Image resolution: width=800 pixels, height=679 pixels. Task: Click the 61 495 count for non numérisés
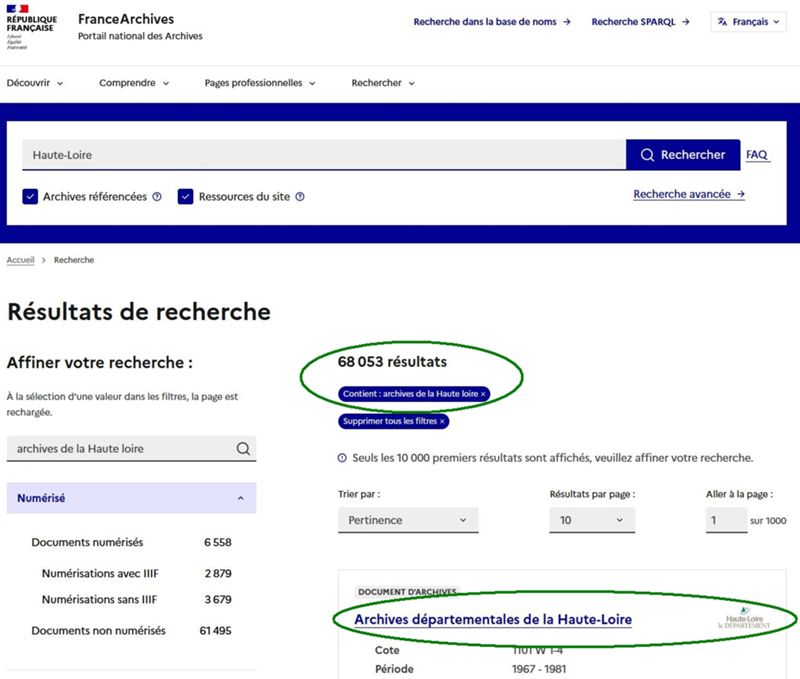pyautogui.click(x=215, y=631)
